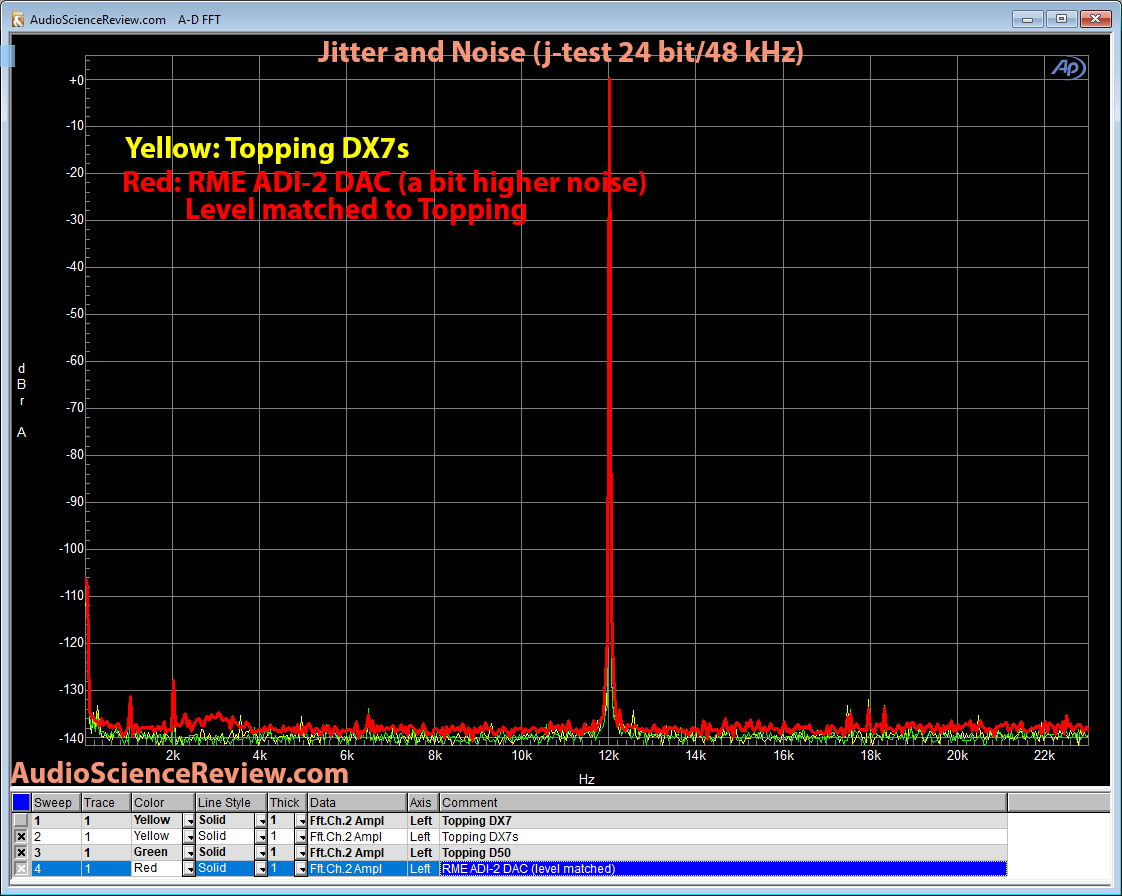
Task: Open Thick dropdown for Topping DX7s row
Action: click(301, 837)
